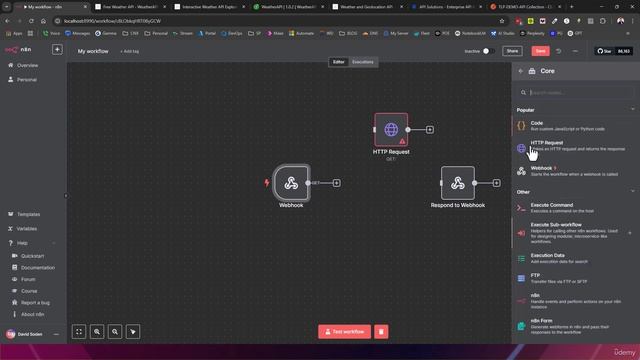Click Add tag next to workflow name

click(x=130, y=51)
